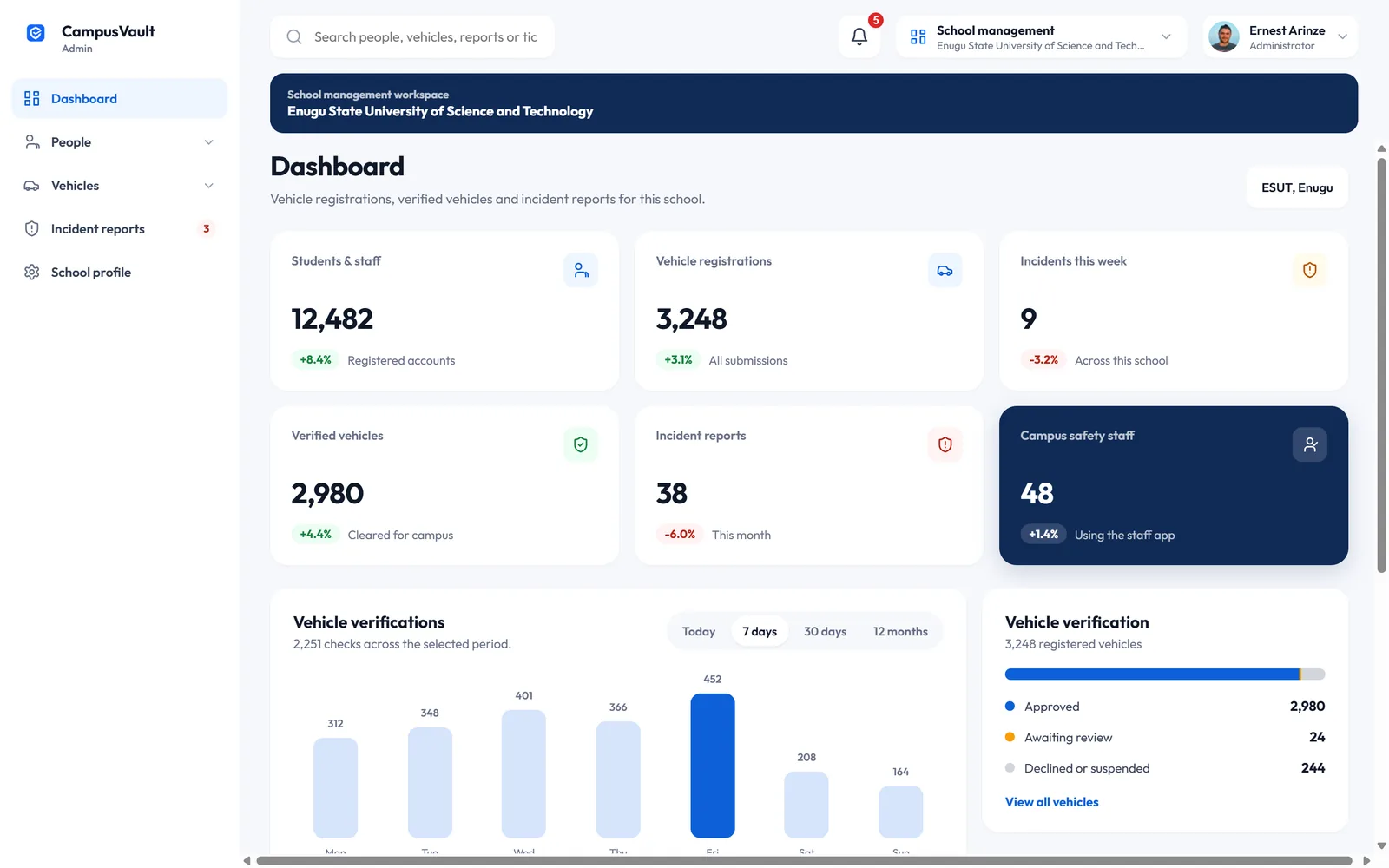Click the vehicle verification progress bar
This screenshot has height=868, width=1389.
(x=1165, y=674)
